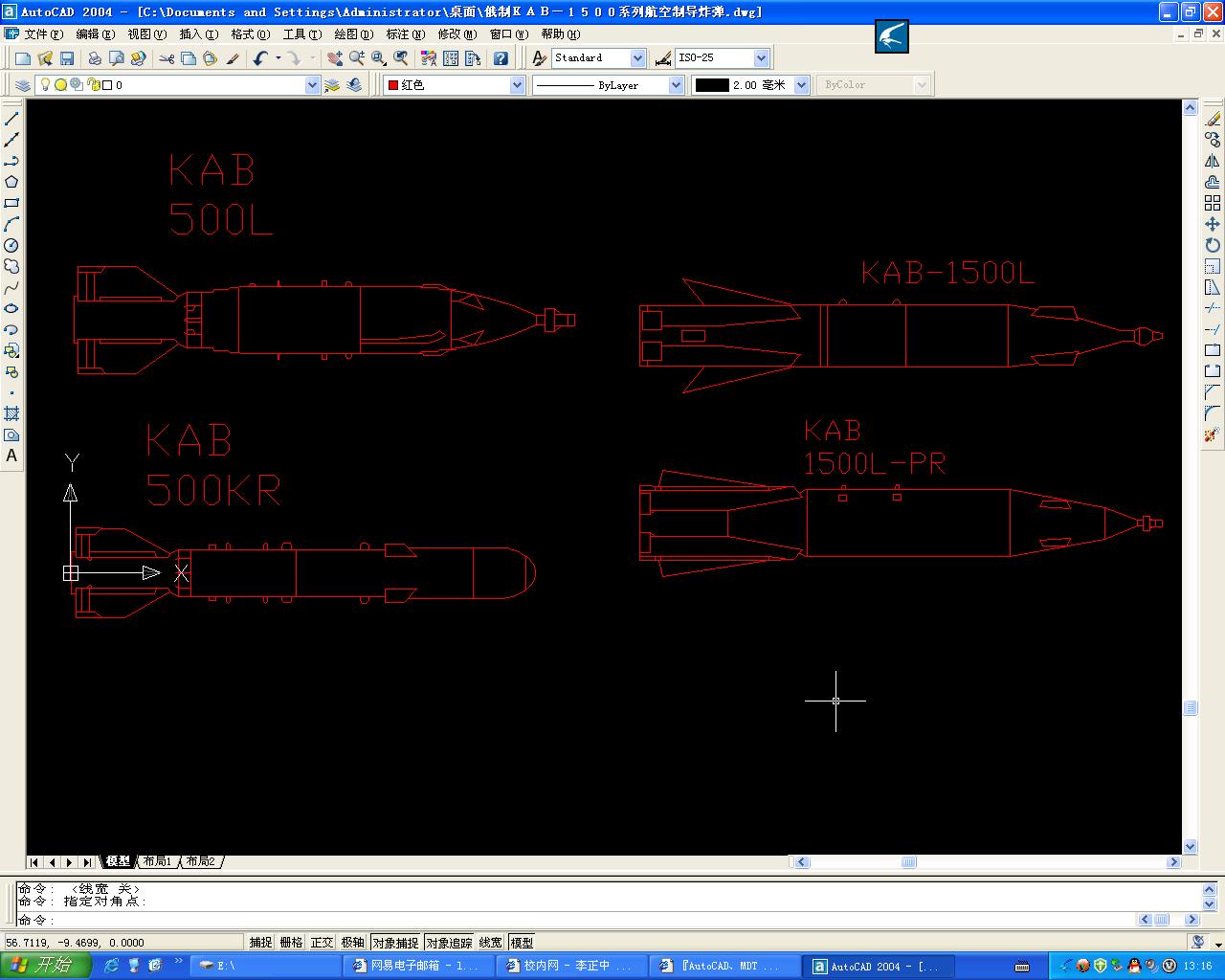Click the red color swatch in color control
The width and height of the screenshot is (1225, 980).
pos(392,85)
